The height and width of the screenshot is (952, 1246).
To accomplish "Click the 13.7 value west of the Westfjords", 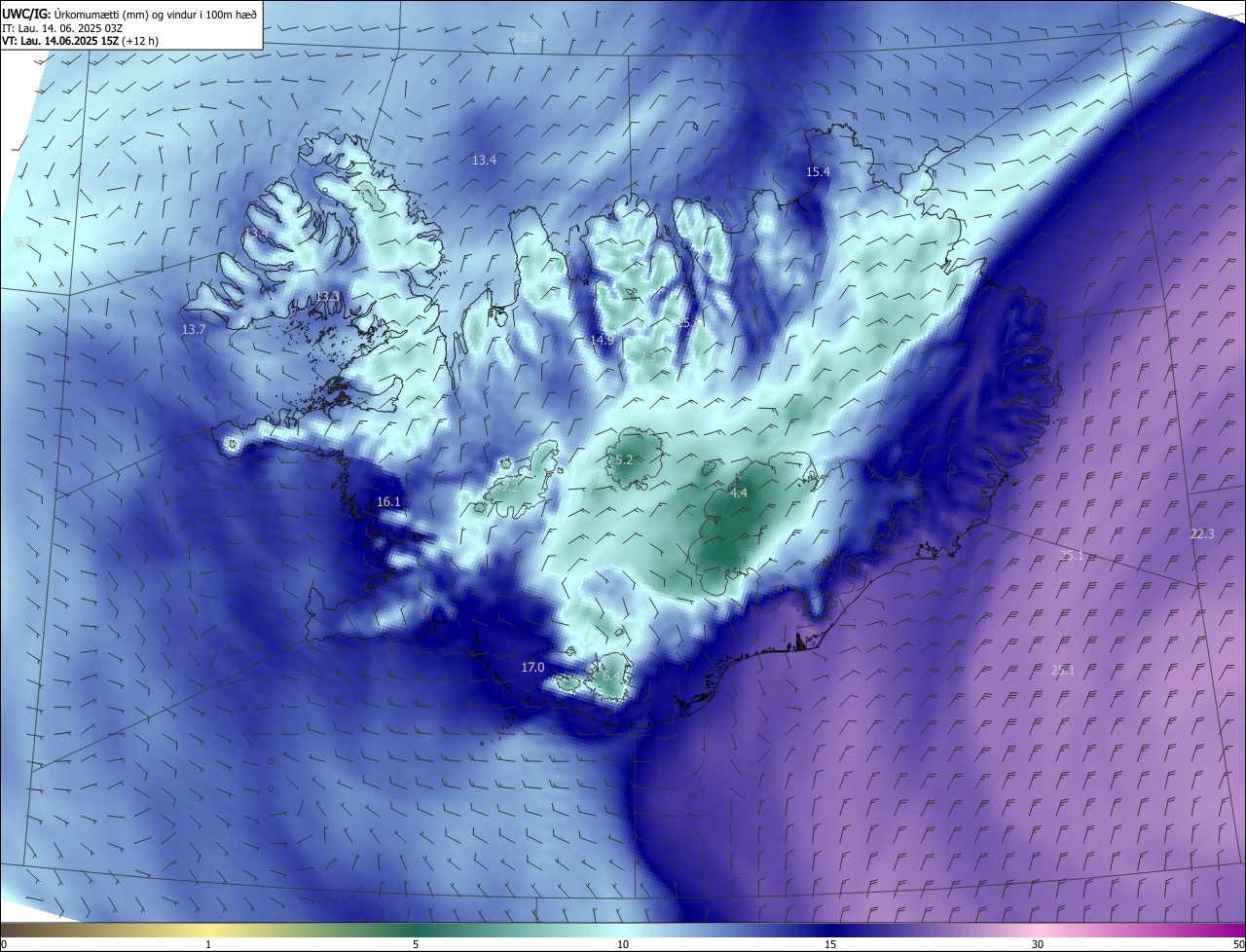I will tap(194, 329).
